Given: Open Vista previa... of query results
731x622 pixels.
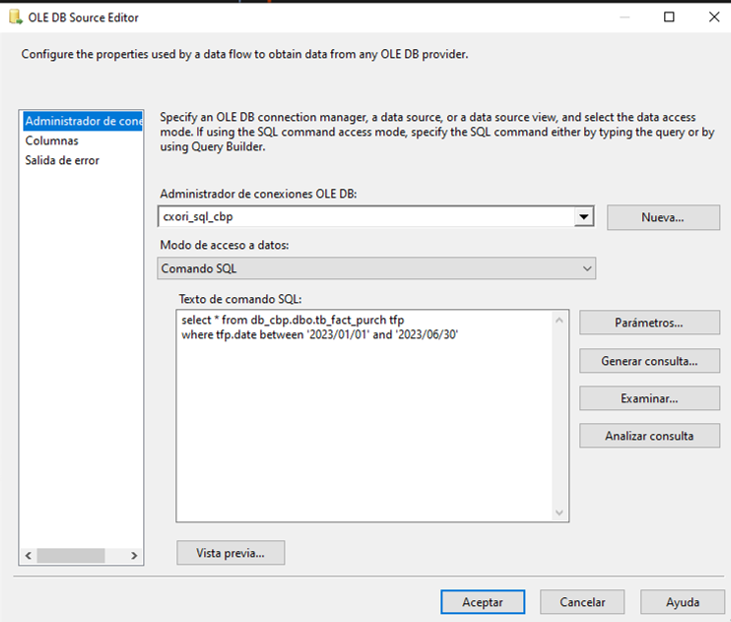Looking at the screenshot, I should 231,553.
